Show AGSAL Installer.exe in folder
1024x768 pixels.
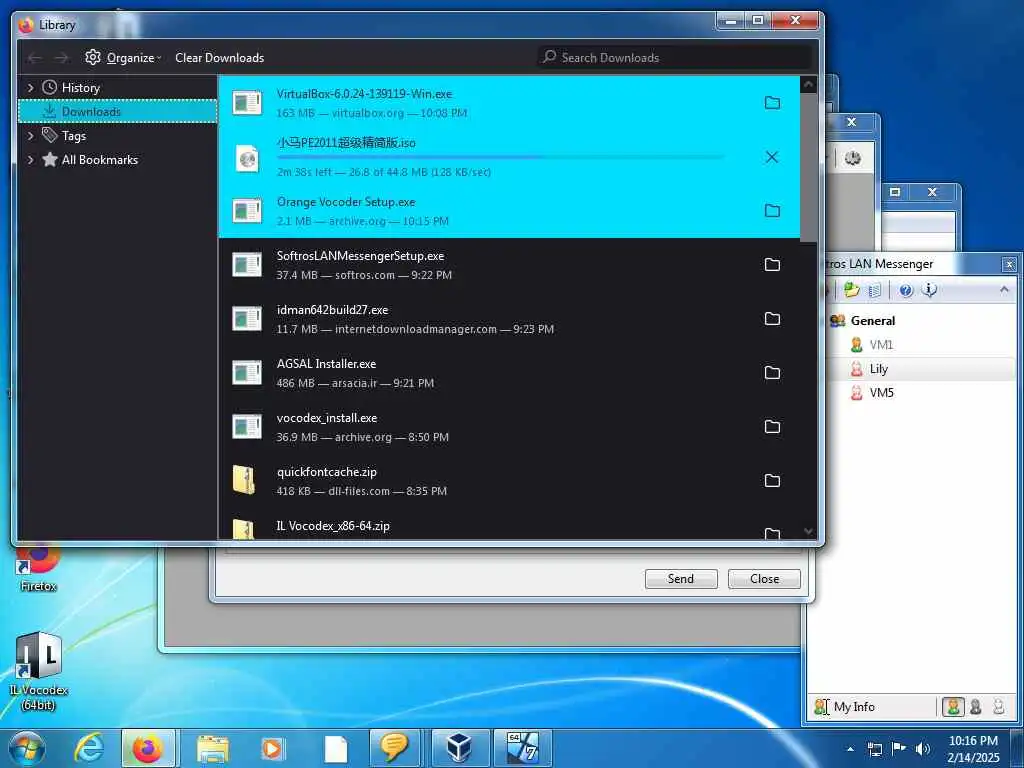(x=772, y=373)
